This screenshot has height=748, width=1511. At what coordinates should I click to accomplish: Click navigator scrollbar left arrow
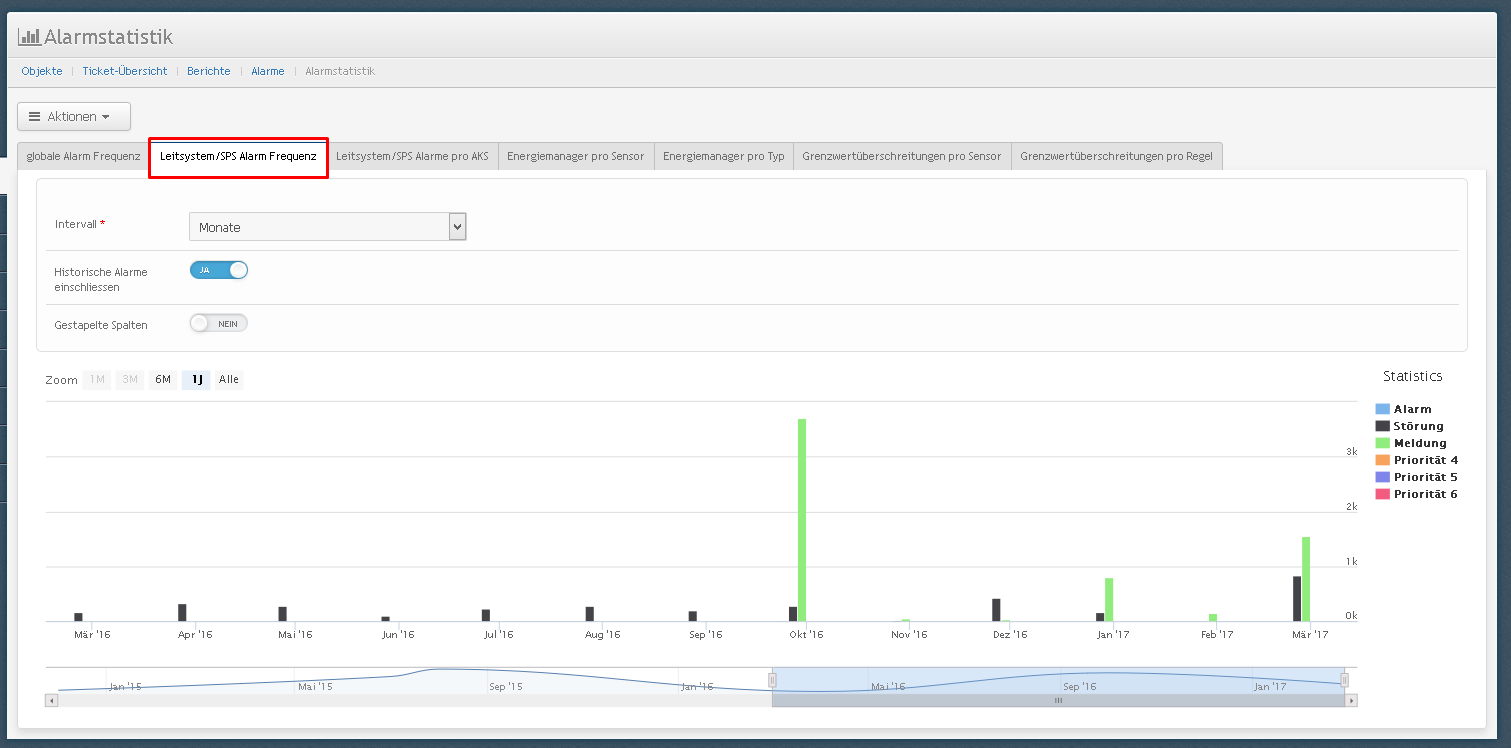52,701
